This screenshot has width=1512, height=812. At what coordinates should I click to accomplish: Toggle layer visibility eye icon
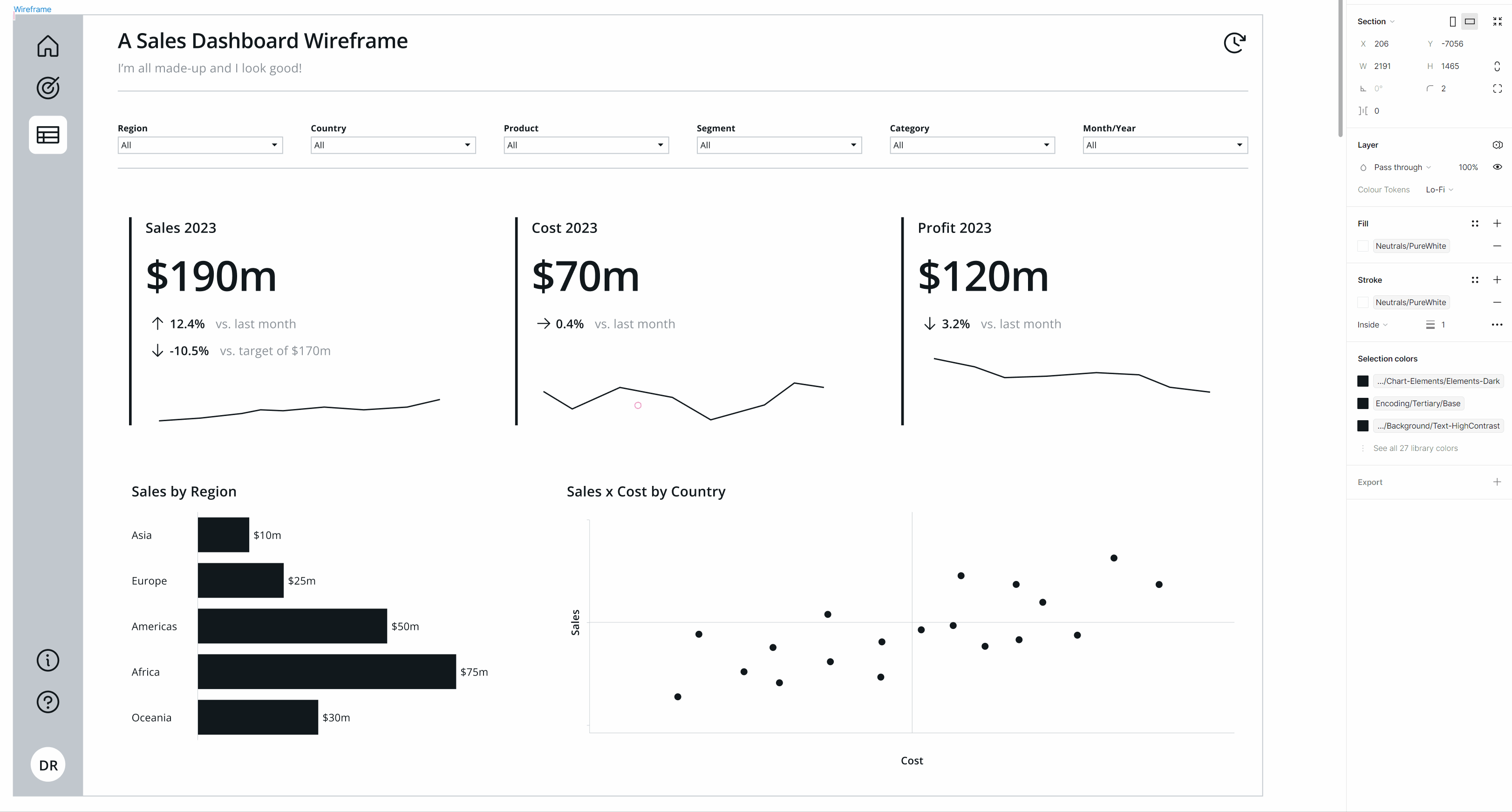pyautogui.click(x=1497, y=167)
